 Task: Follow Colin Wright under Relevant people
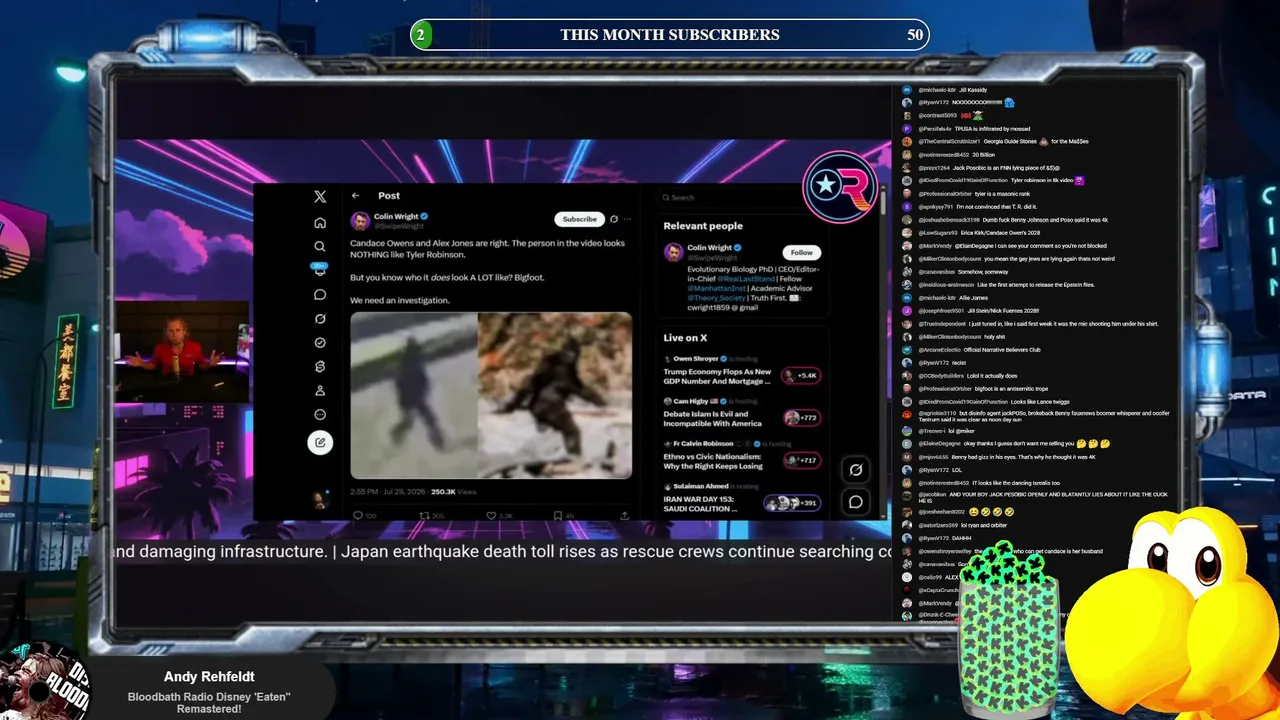801,252
